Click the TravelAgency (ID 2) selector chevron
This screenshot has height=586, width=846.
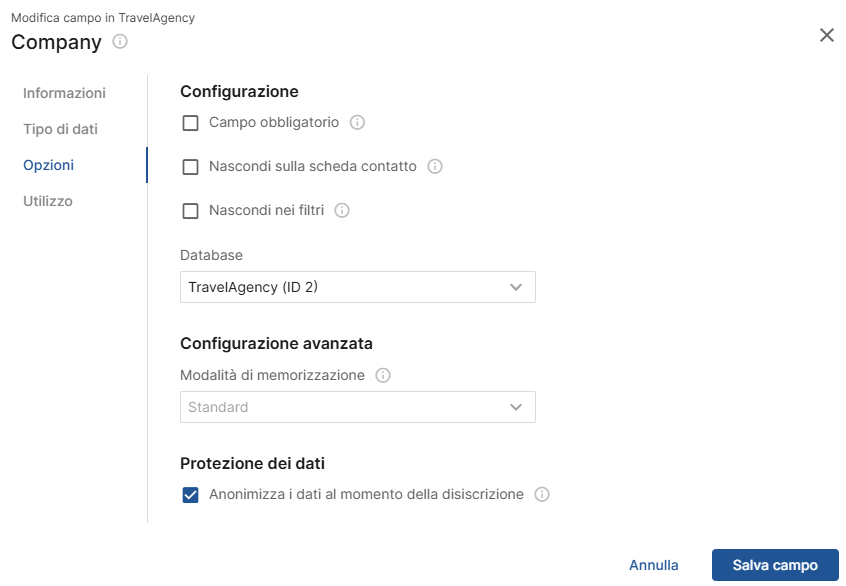coord(516,287)
